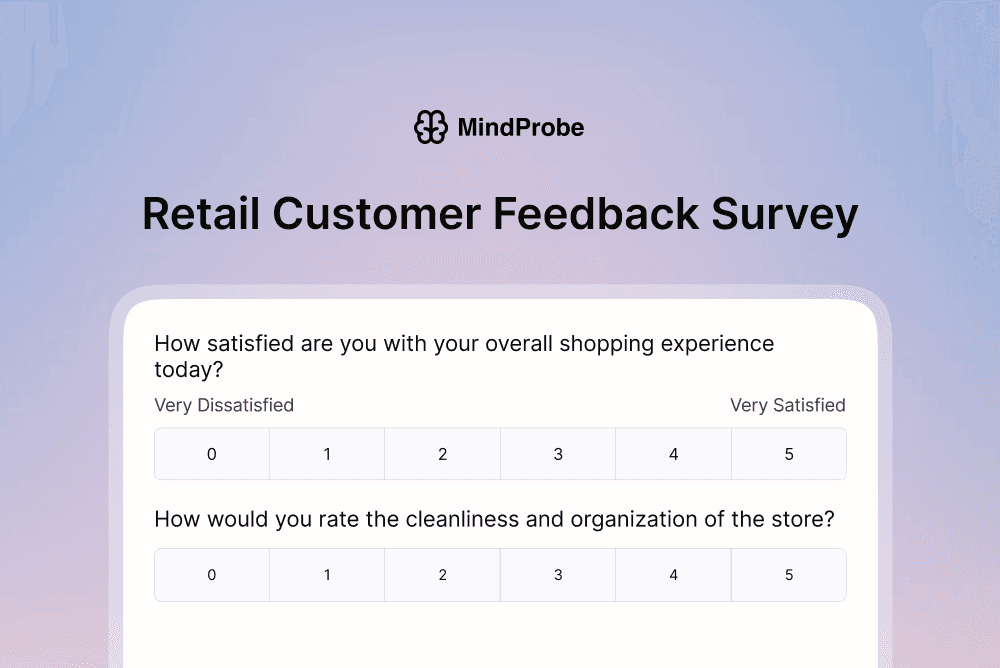The width and height of the screenshot is (1000, 668).
Task: Select rating 0 for store cleanliness question
Action: pyautogui.click(x=211, y=575)
